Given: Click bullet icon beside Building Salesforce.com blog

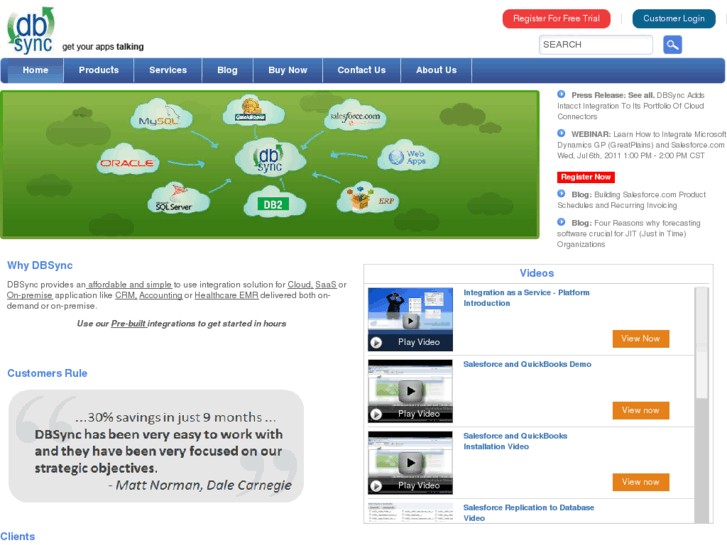Looking at the screenshot, I should [561, 193].
